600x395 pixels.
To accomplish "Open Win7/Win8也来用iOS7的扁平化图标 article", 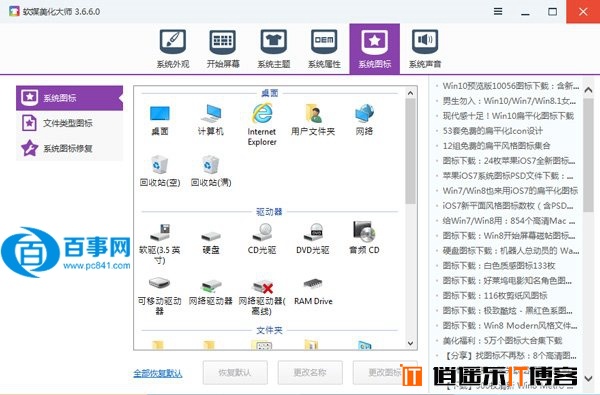I will (x=510, y=191).
